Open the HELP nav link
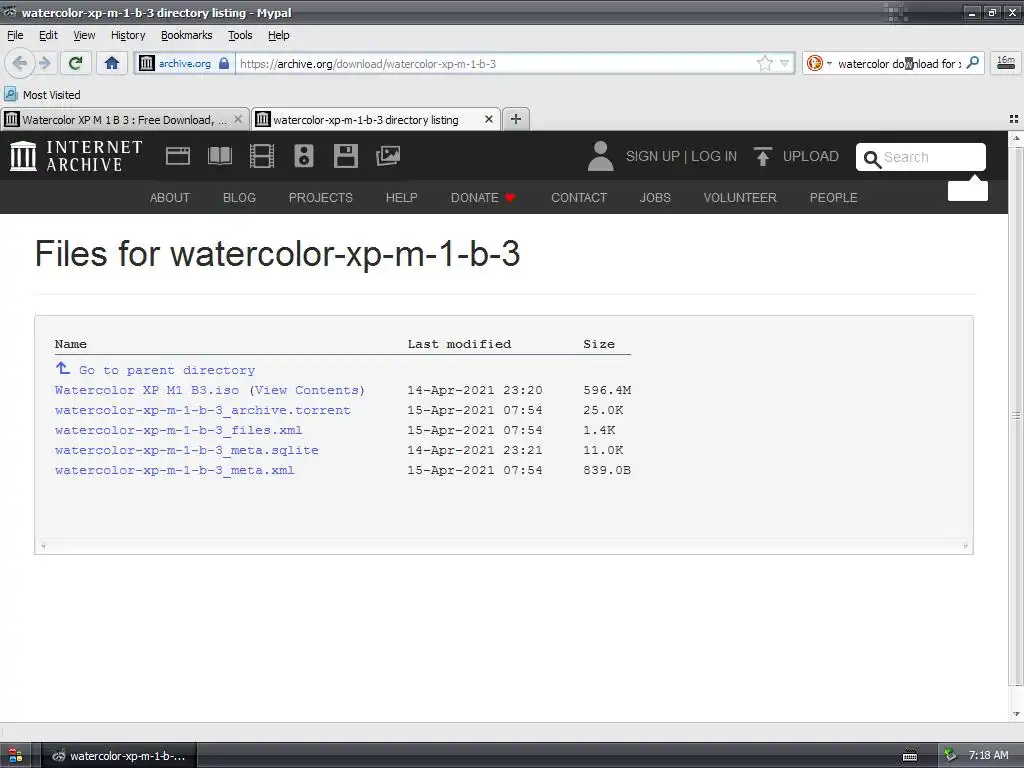Image resolution: width=1024 pixels, height=768 pixels. (402, 198)
